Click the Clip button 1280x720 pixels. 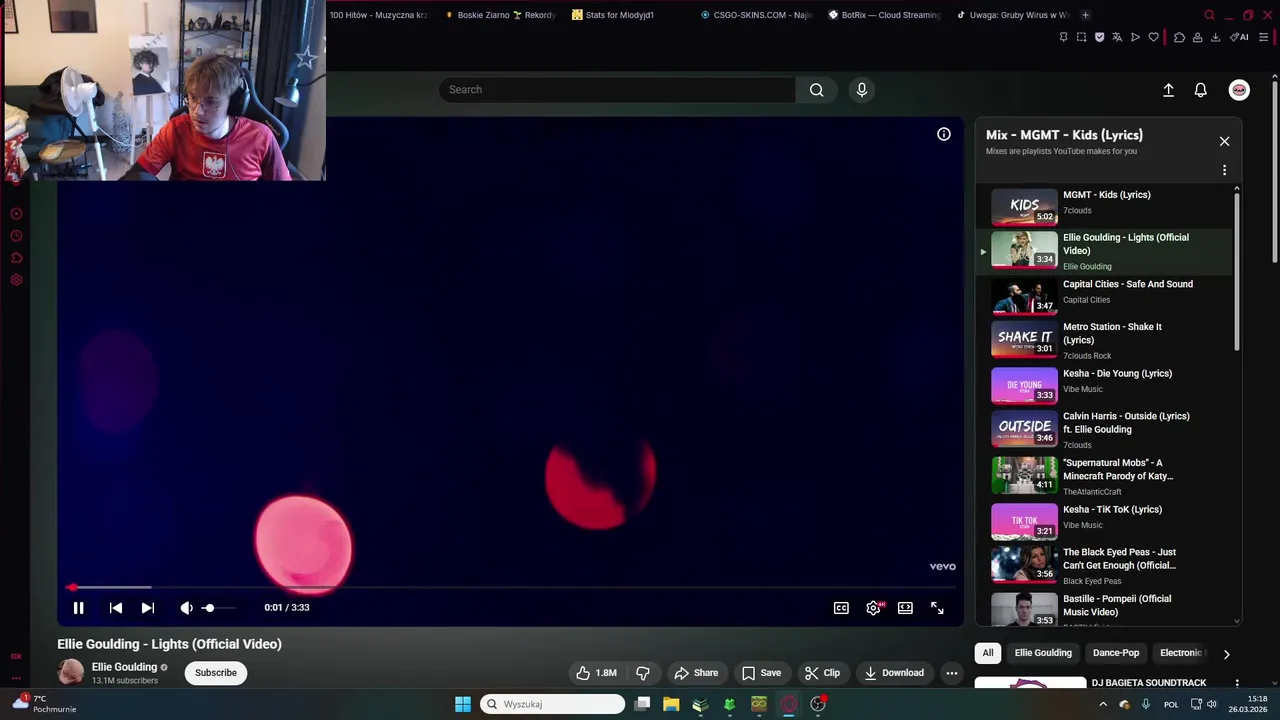coord(823,673)
